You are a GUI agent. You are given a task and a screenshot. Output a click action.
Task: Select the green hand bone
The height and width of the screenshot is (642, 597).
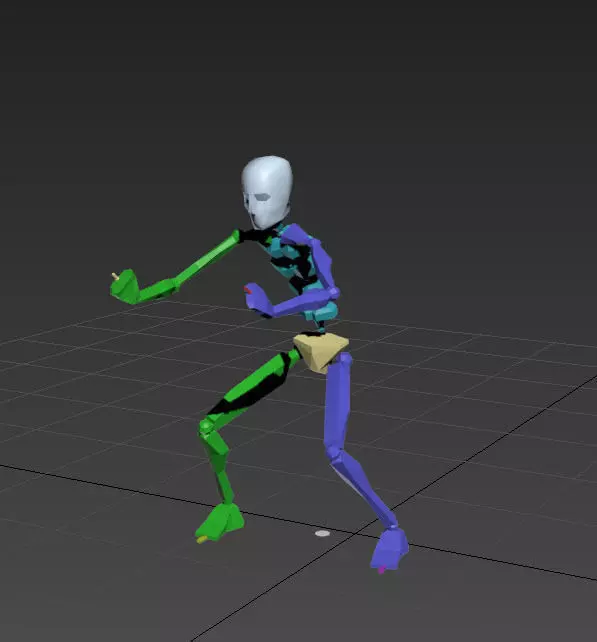125,287
